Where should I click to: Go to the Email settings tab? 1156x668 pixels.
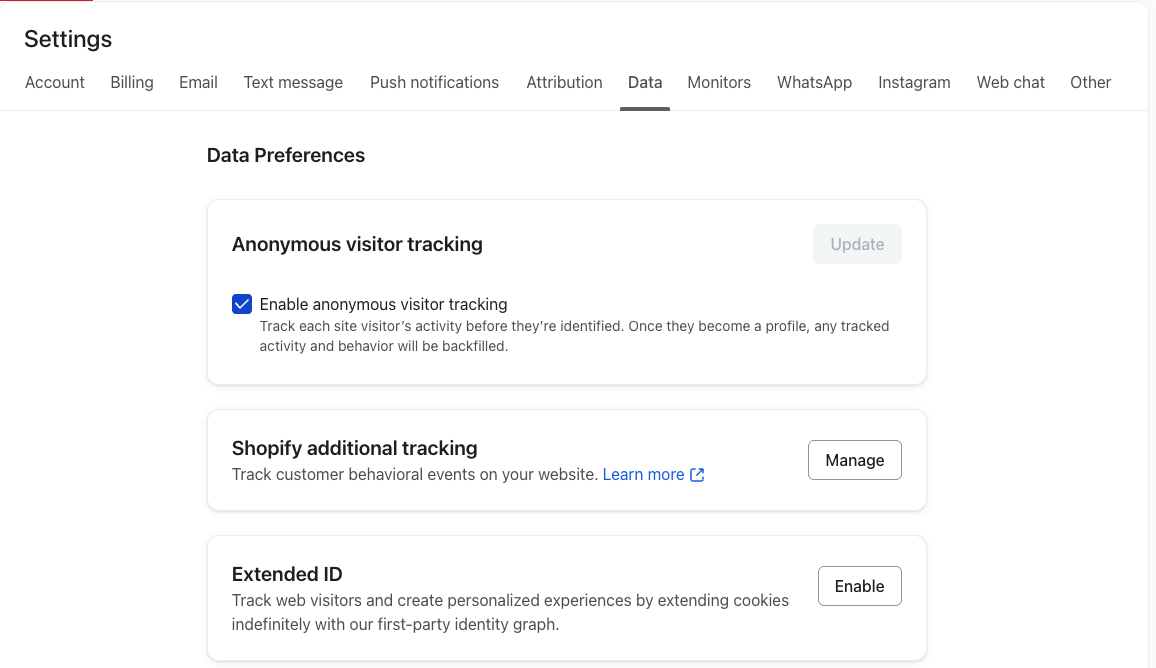point(198,83)
